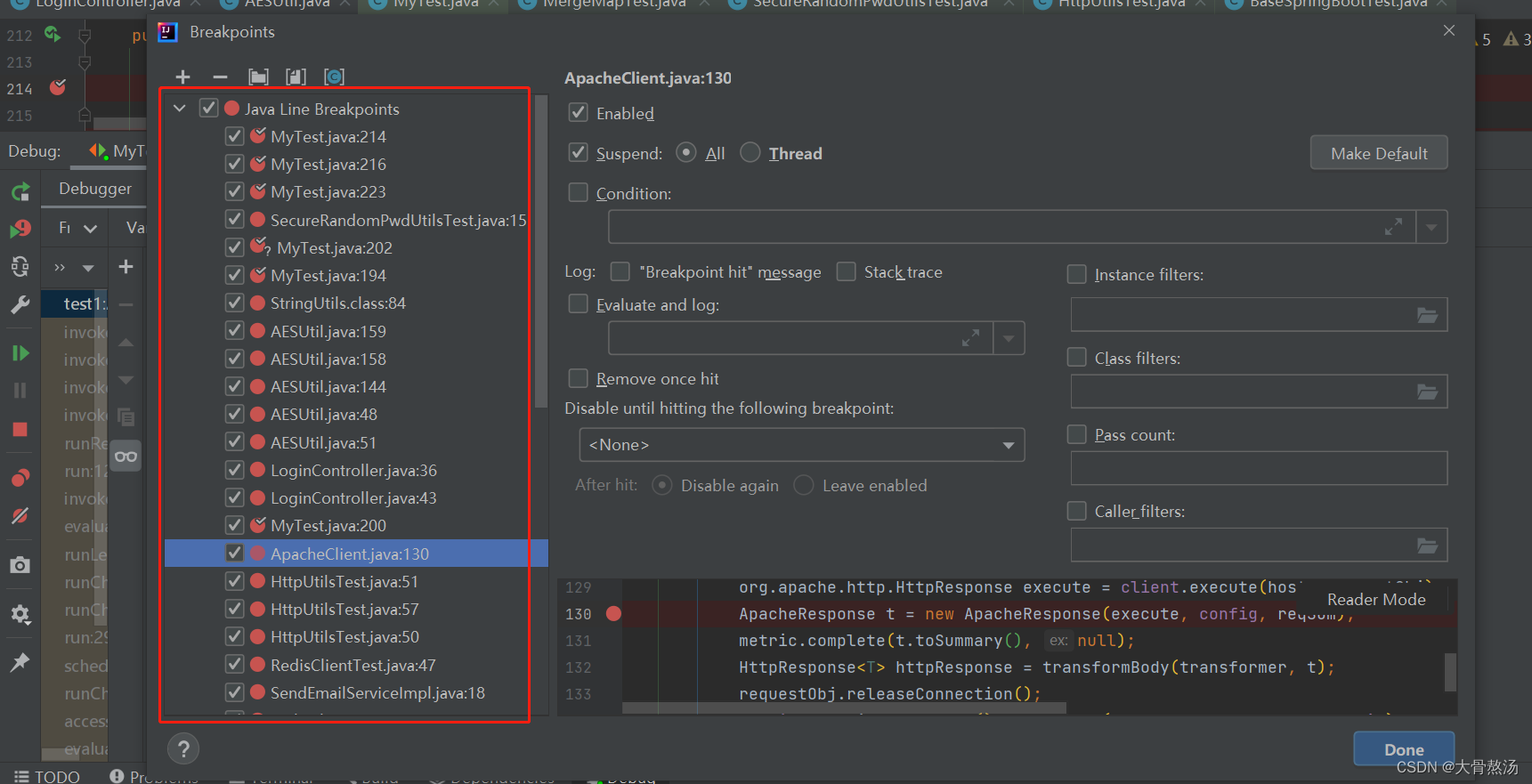Image resolution: width=1532 pixels, height=784 pixels.
Task: Collapse the Java Line Breakpoints group
Action: [180, 109]
